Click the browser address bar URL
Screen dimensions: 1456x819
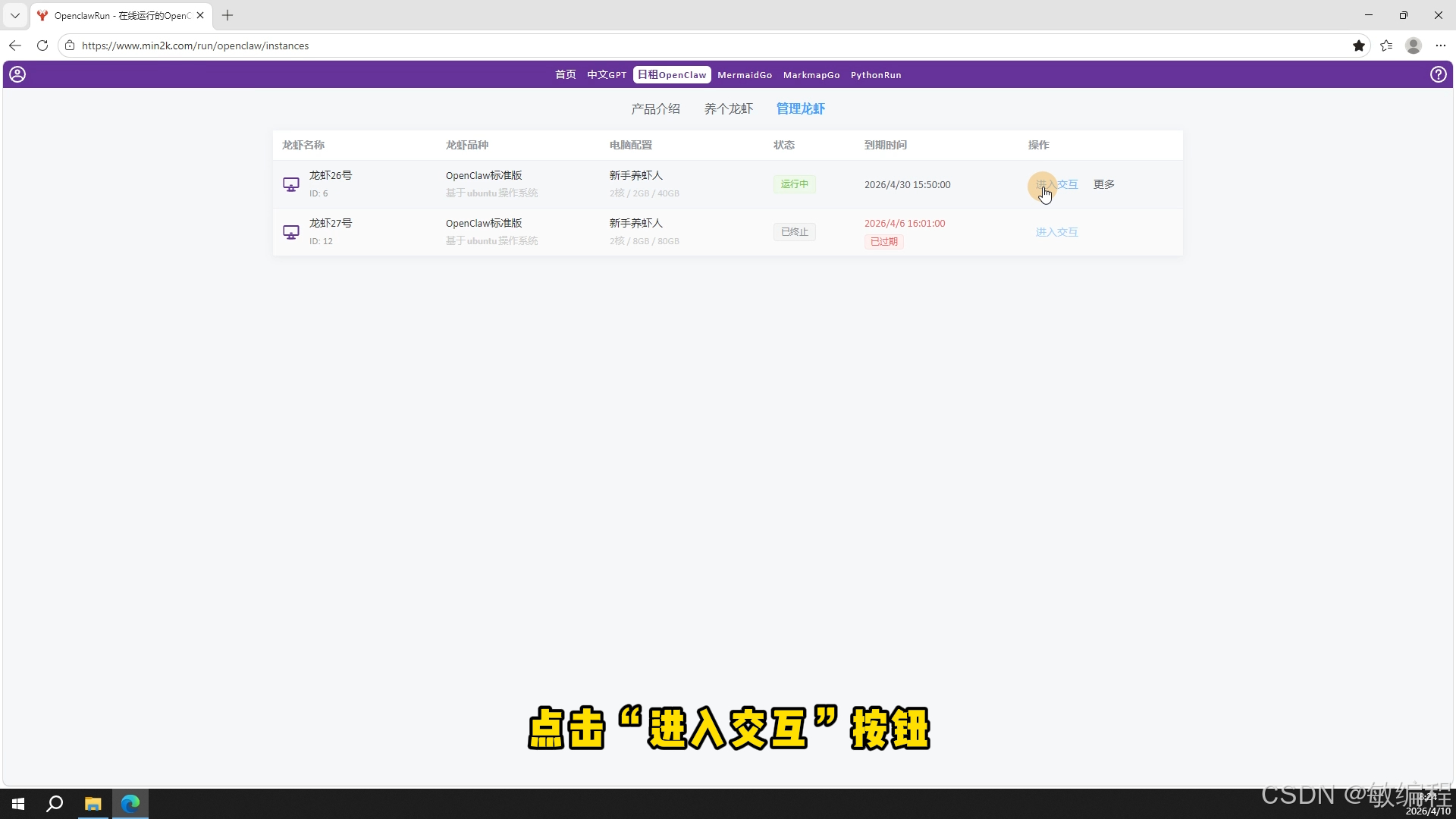[x=196, y=45]
